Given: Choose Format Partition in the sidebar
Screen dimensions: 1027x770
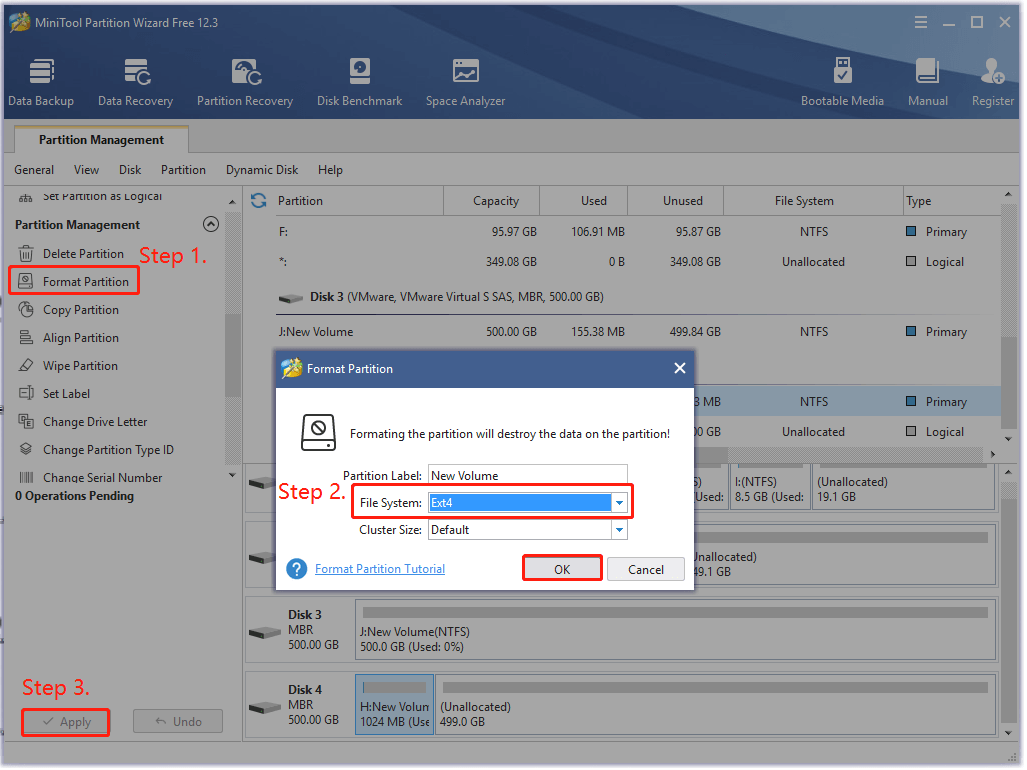Looking at the screenshot, I should point(74,282).
